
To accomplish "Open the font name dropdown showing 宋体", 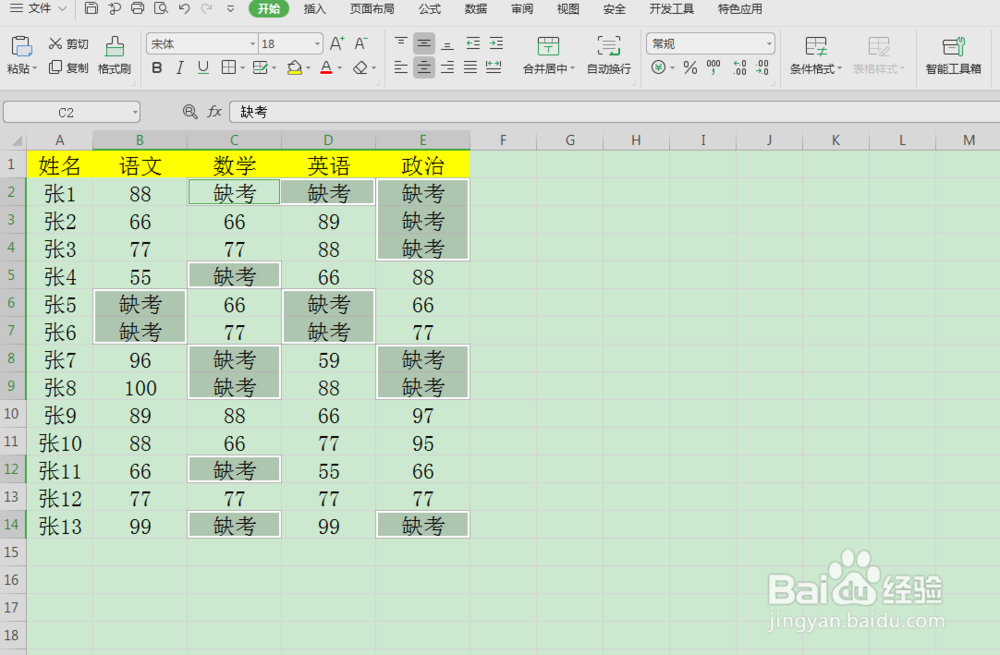I will coord(200,43).
